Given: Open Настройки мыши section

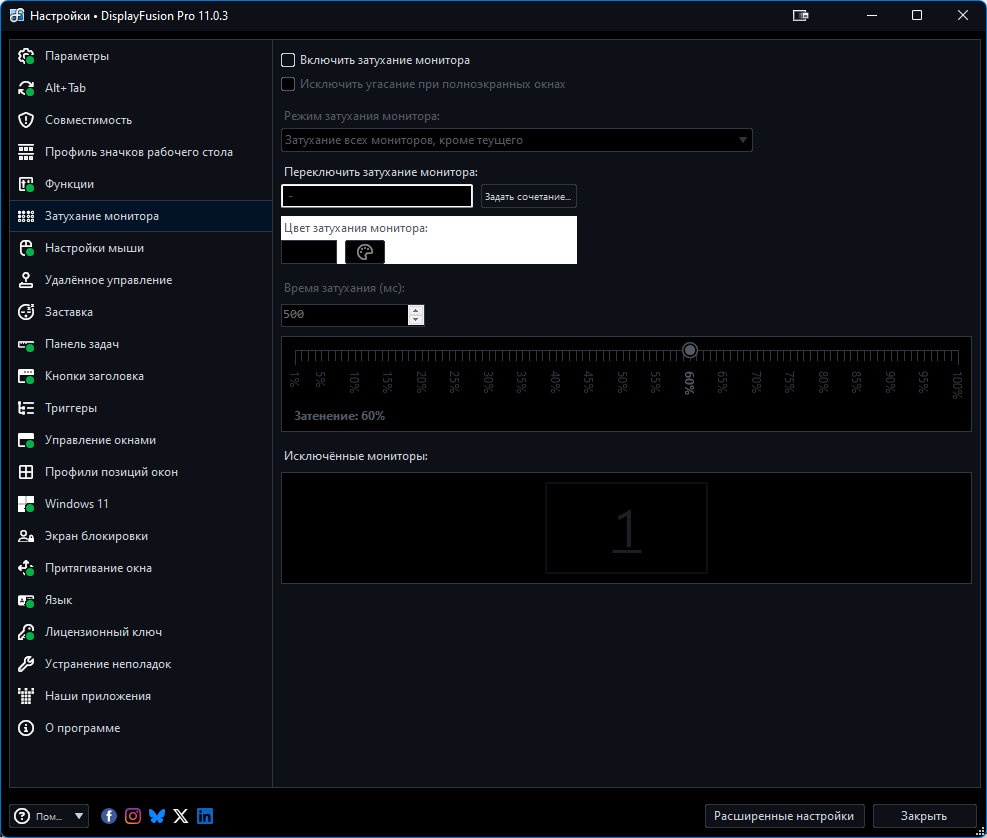Looking at the screenshot, I should click(94, 248).
